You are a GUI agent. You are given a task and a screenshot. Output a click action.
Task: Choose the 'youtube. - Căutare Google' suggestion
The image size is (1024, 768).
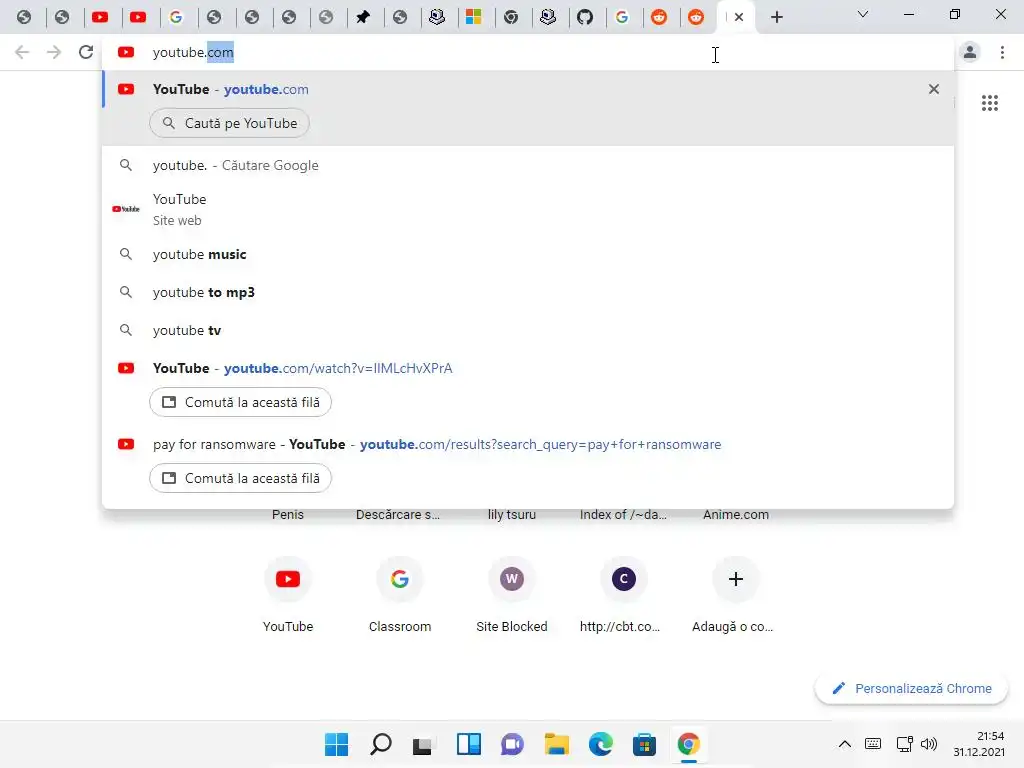[x=528, y=165]
